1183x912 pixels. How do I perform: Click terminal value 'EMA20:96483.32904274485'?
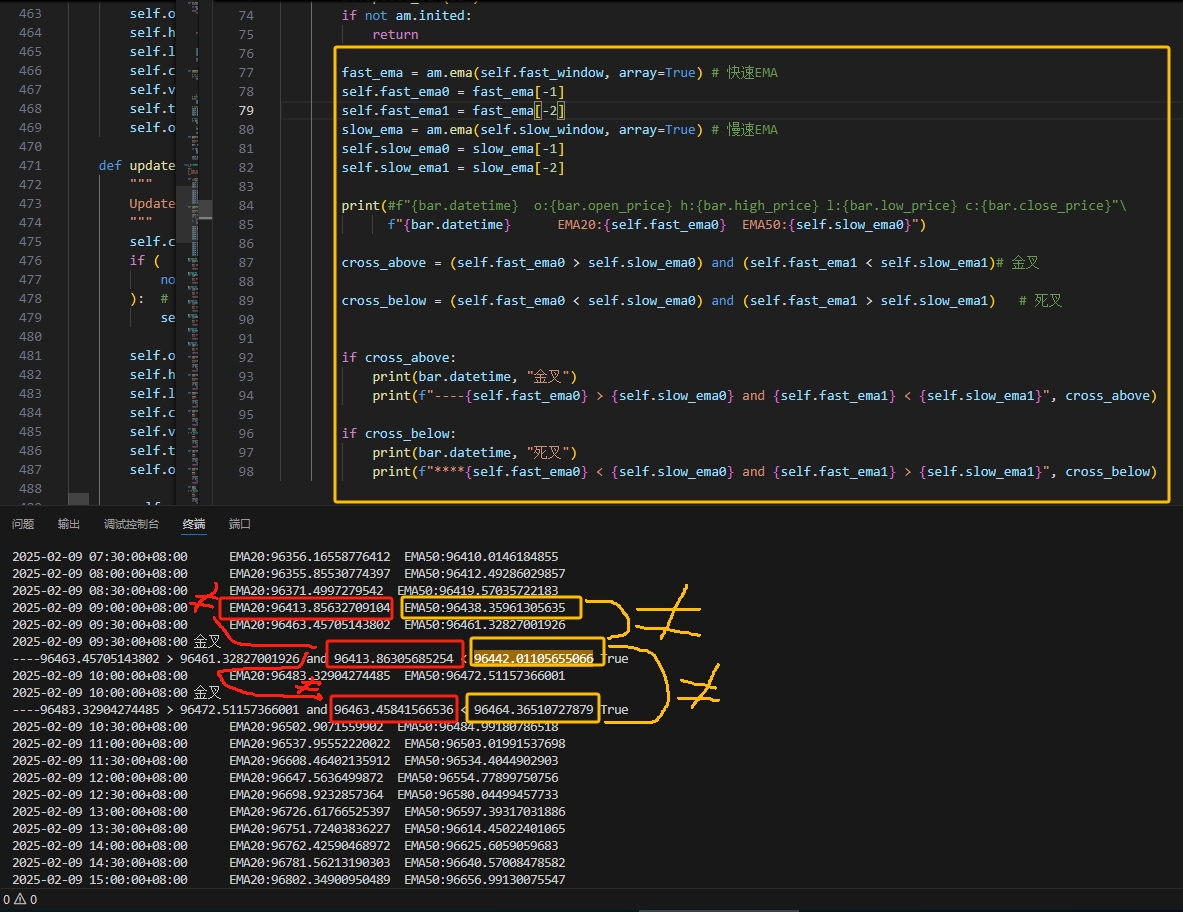(310, 676)
